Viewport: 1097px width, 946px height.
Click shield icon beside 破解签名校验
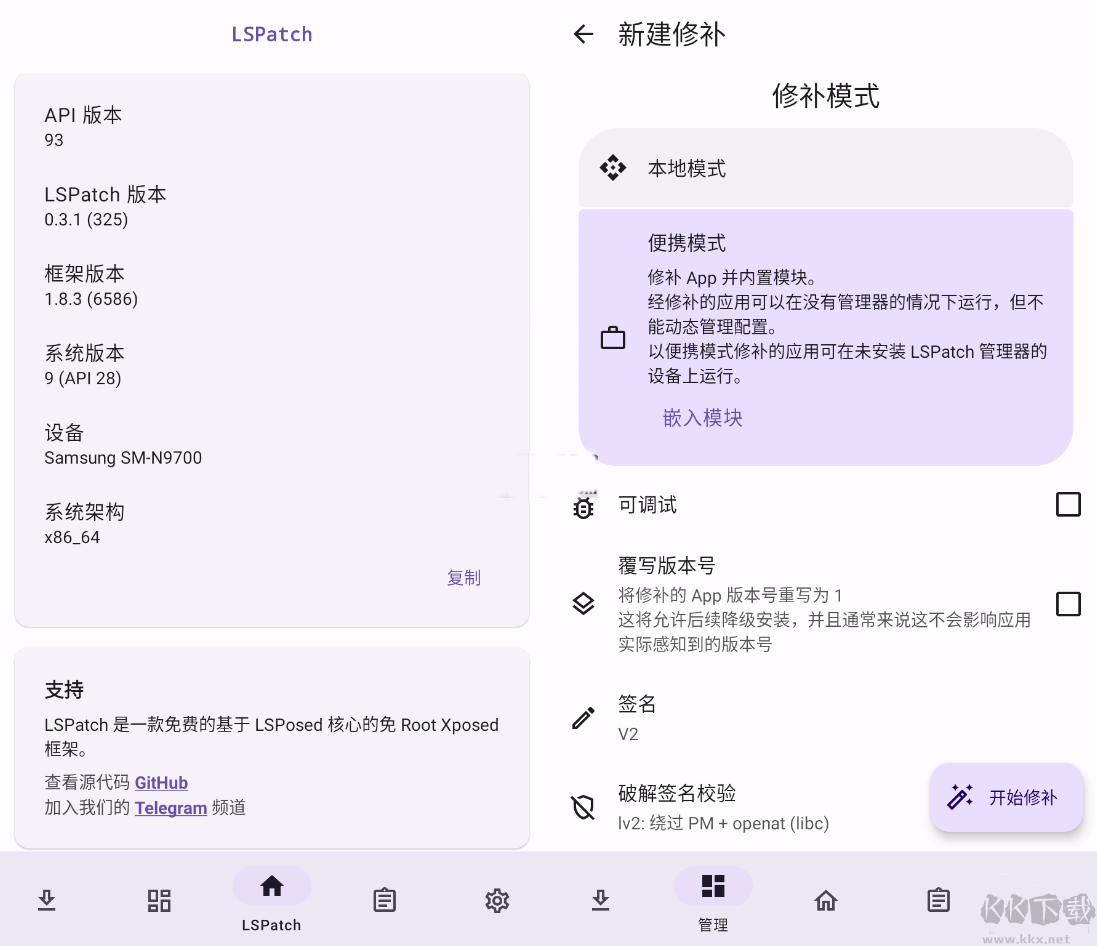point(583,807)
